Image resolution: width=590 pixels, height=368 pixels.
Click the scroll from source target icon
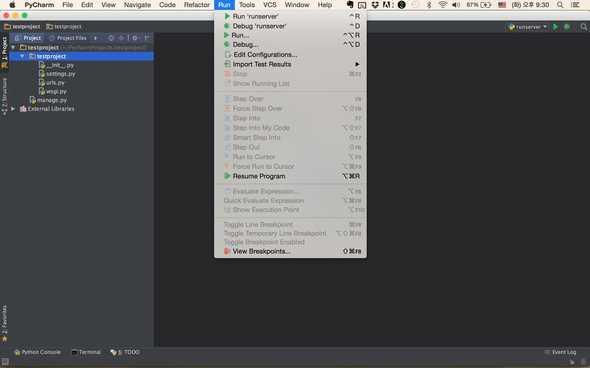[111, 38]
